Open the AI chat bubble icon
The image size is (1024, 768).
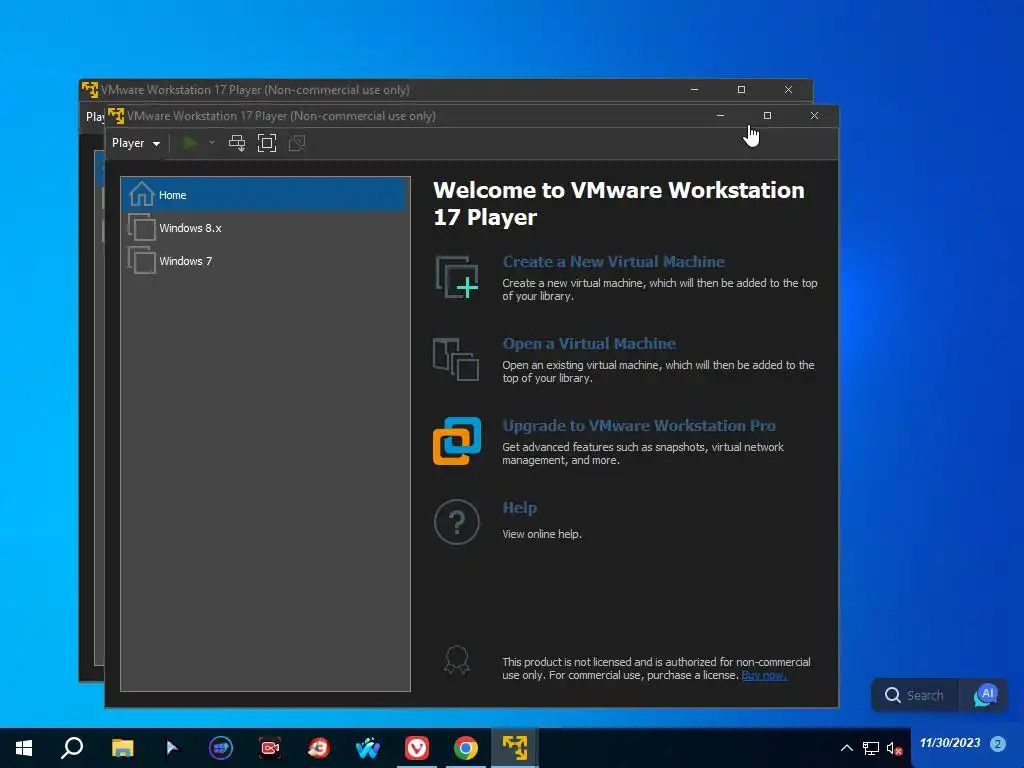click(x=985, y=695)
